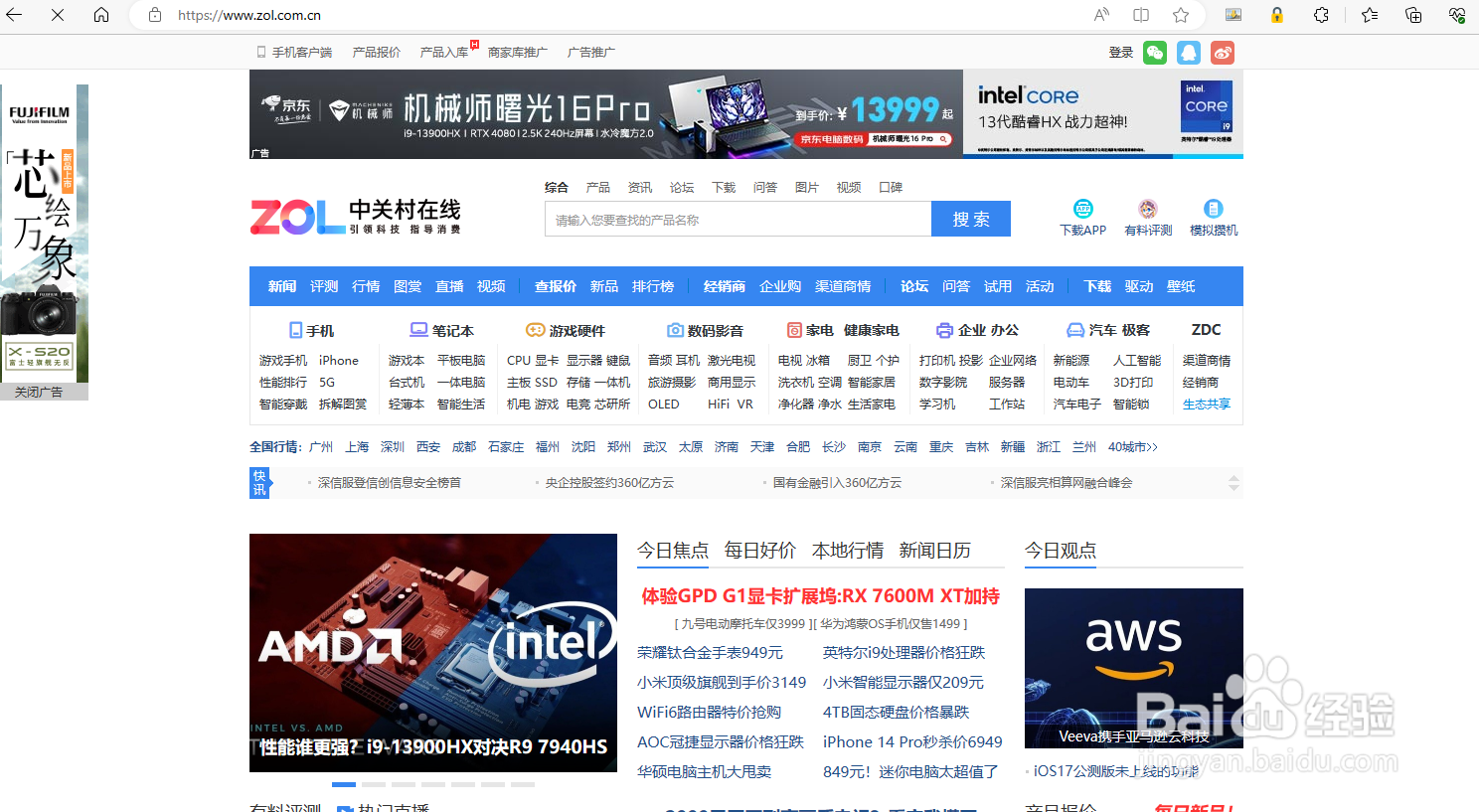Open 查报价 in blue navigation bar
Screen dimensions: 1479x812
click(556, 286)
